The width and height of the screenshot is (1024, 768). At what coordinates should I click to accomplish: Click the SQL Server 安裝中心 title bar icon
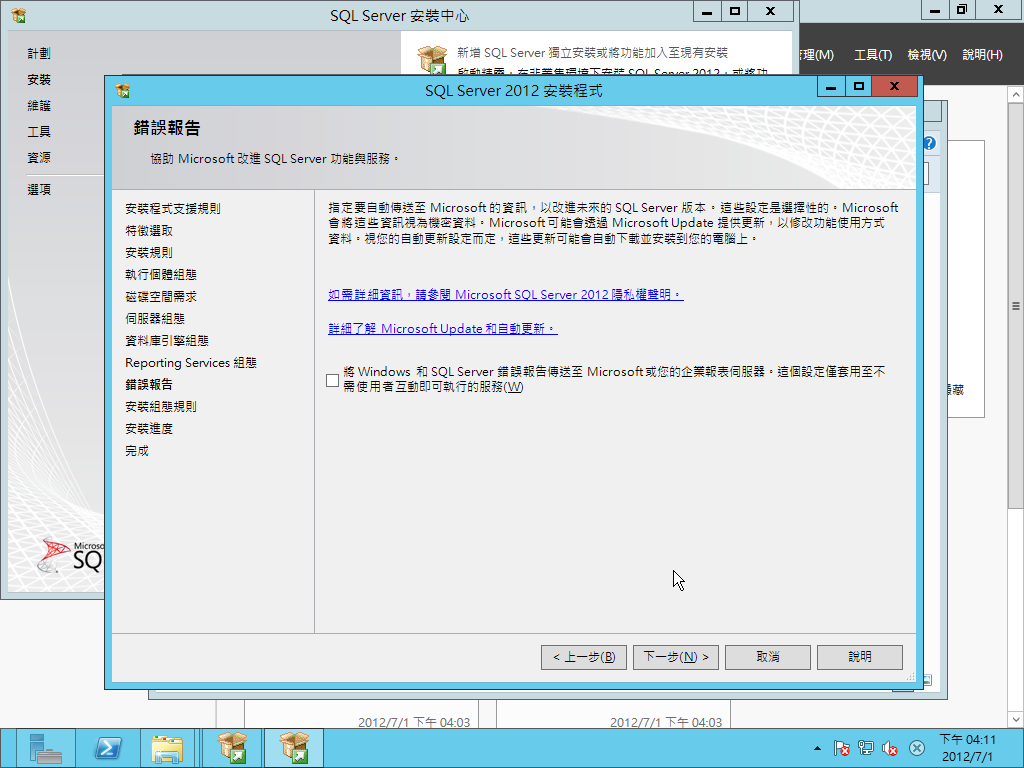(19, 15)
